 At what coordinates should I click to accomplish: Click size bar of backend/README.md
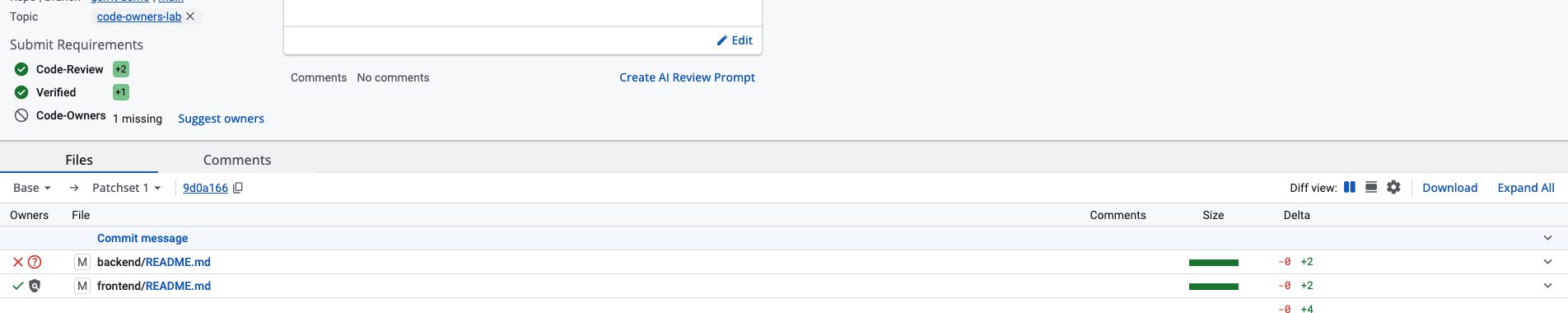click(x=1214, y=263)
